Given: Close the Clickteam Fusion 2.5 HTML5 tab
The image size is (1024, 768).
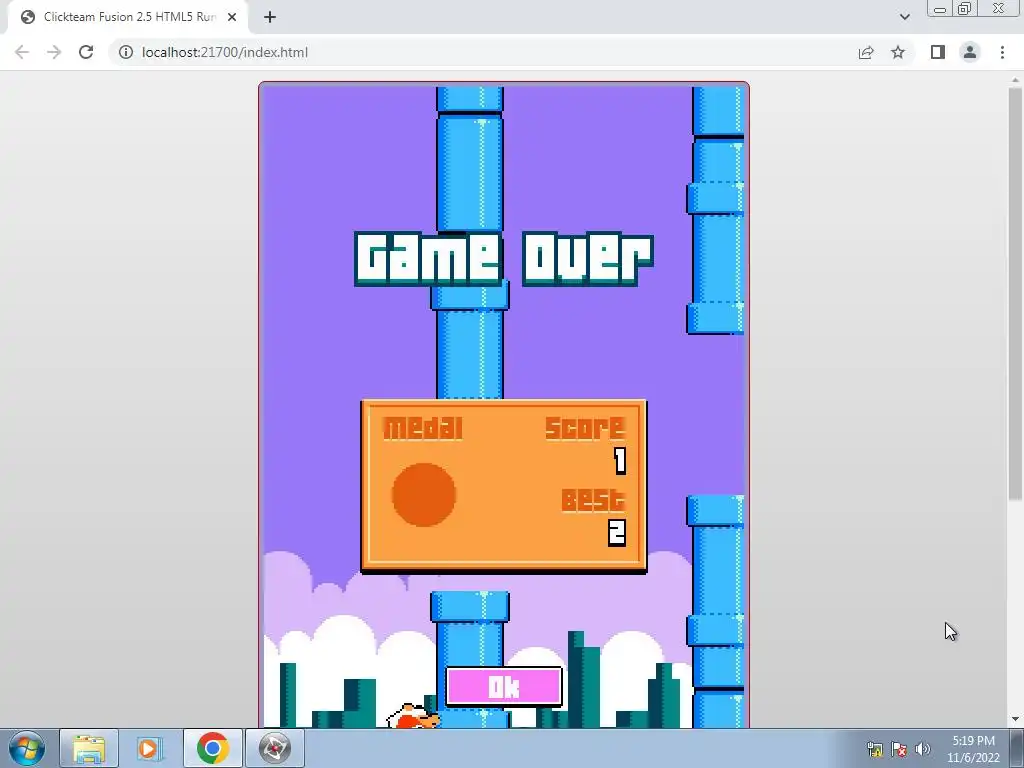Looking at the screenshot, I should pos(232,17).
